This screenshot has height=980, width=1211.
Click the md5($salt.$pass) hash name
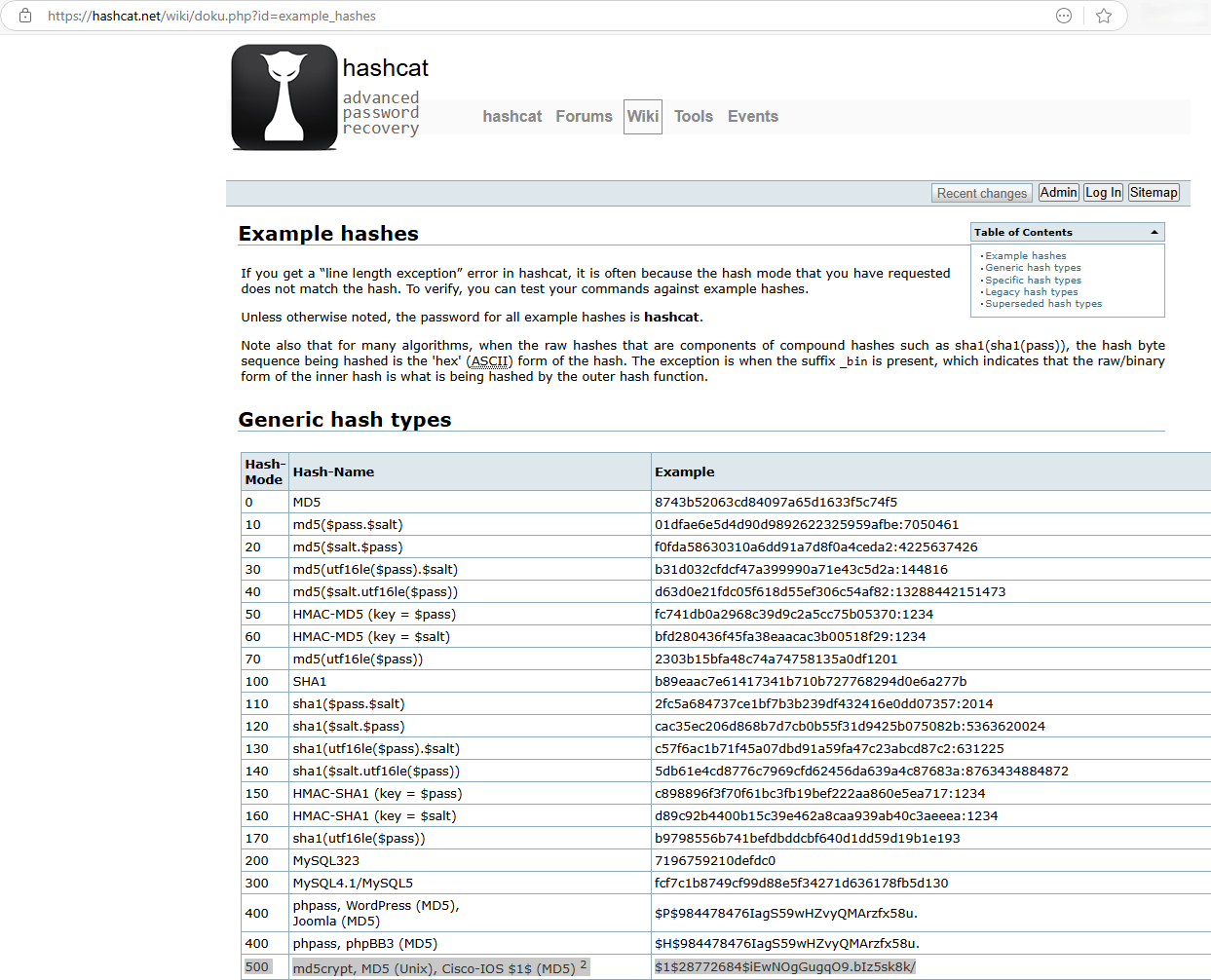click(348, 547)
